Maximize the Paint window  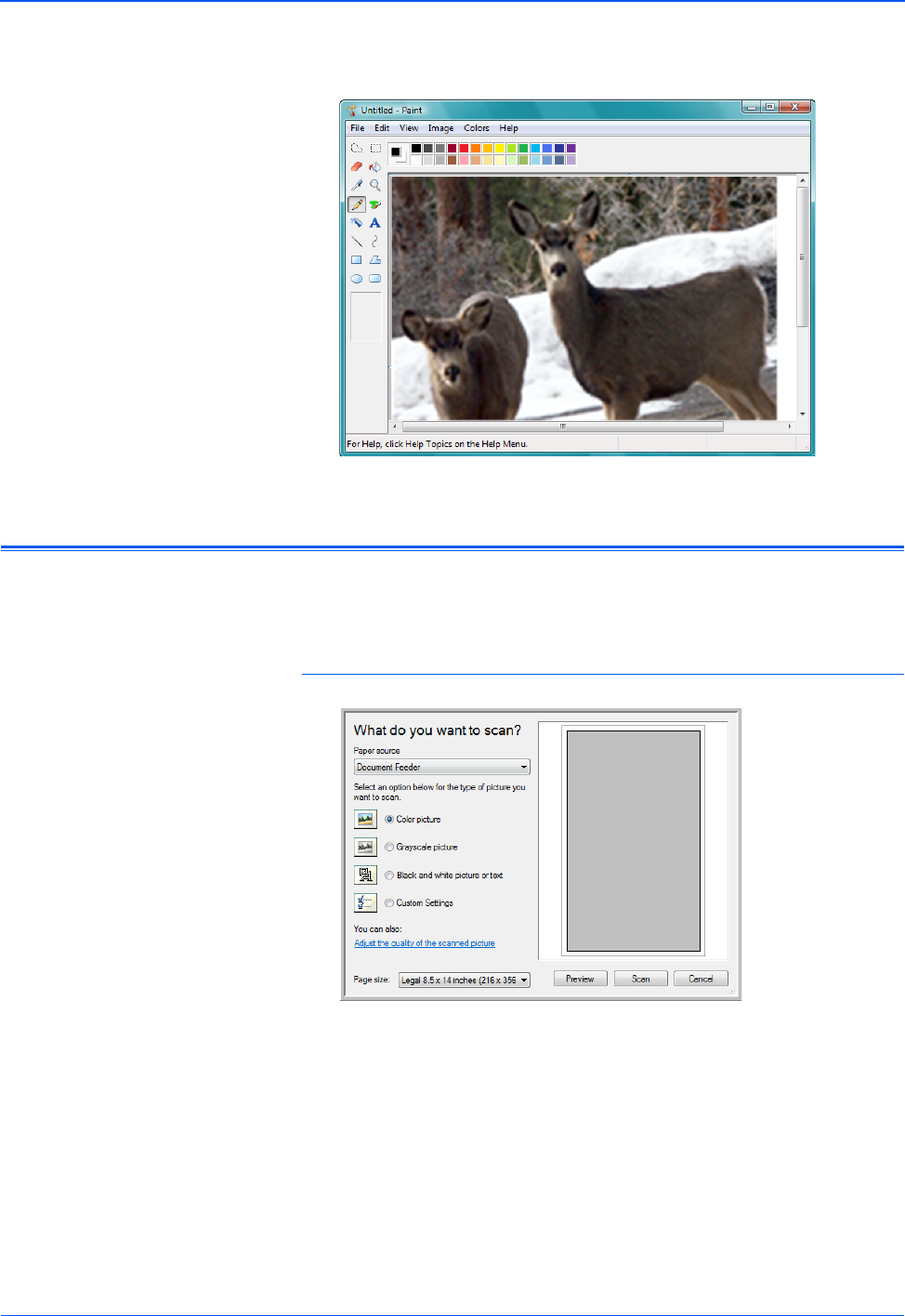[769, 107]
